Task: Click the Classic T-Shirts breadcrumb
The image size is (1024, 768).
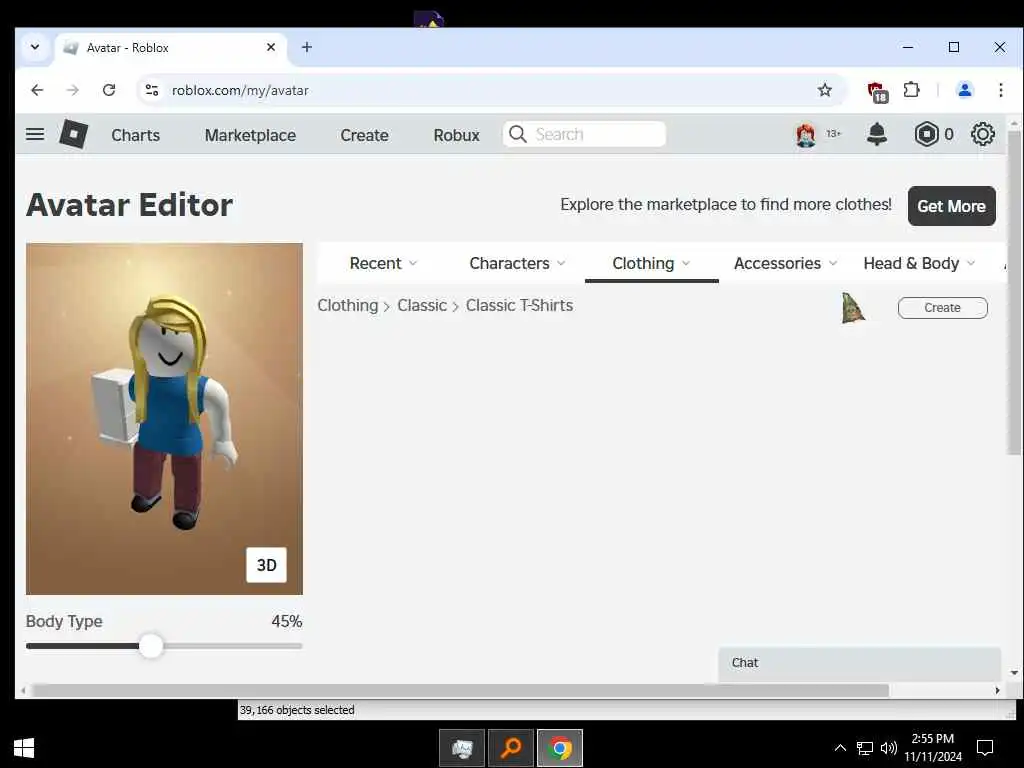Action: coord(519,305)
